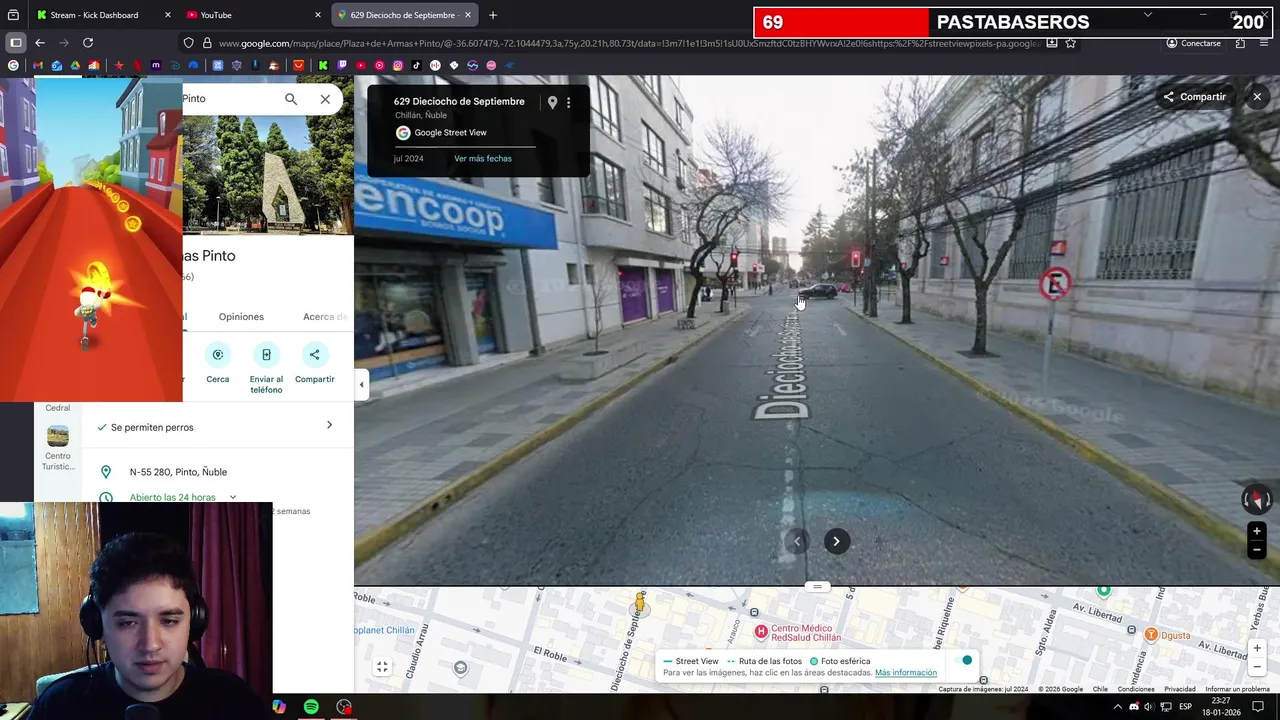
Task: Click Ver más fechas link
Action: 483,159
